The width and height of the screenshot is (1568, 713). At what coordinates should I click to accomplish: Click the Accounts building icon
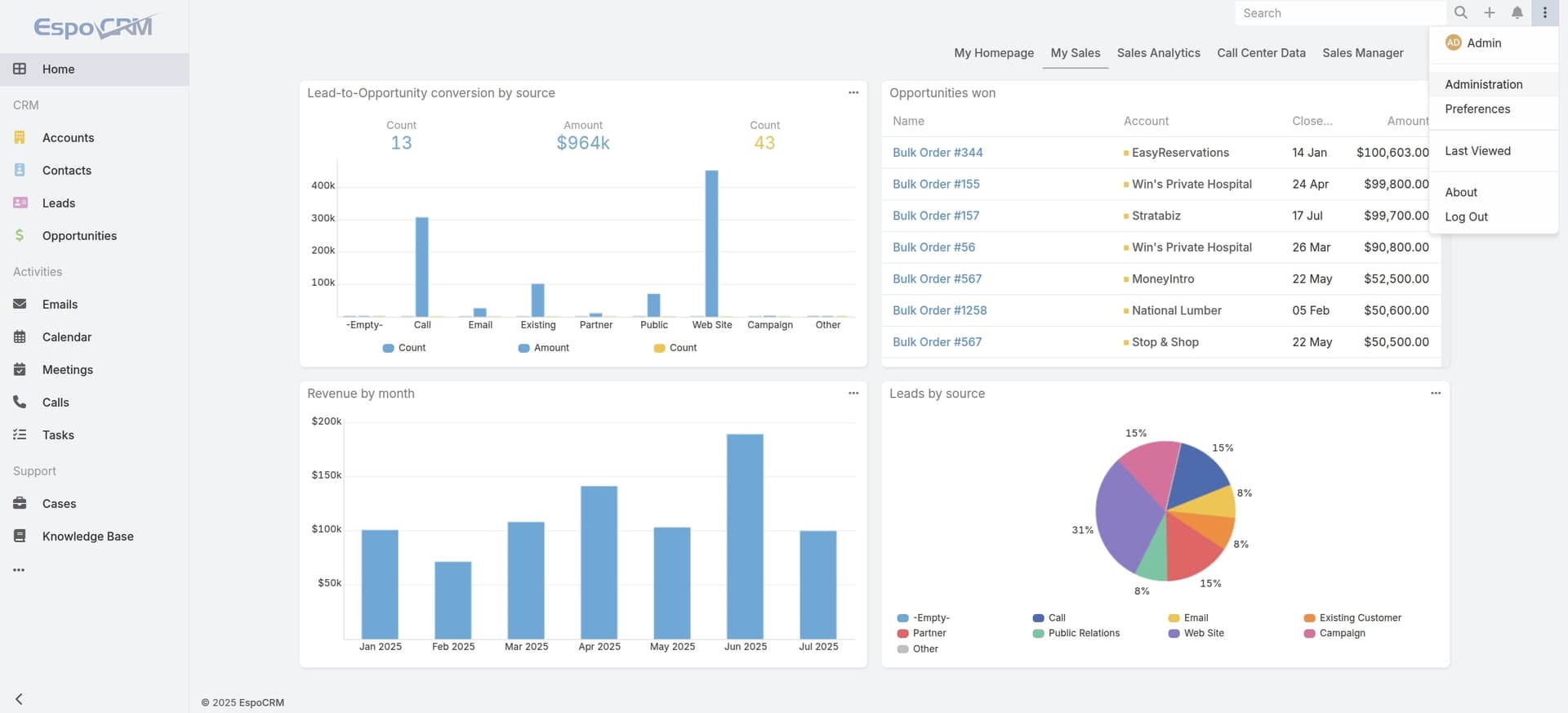coord(20,138)
